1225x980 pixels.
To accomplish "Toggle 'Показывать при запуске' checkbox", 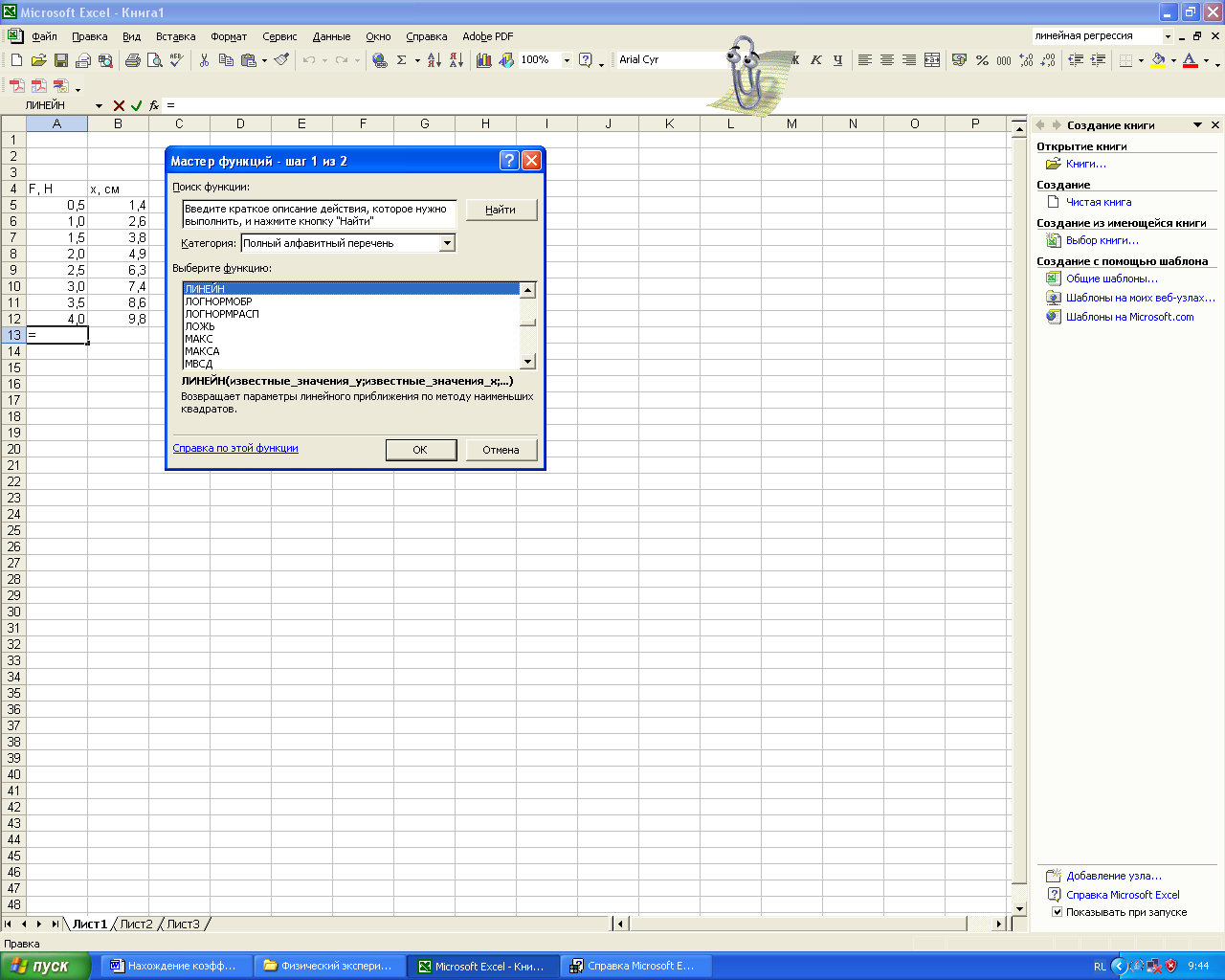I will point(1058,912).
